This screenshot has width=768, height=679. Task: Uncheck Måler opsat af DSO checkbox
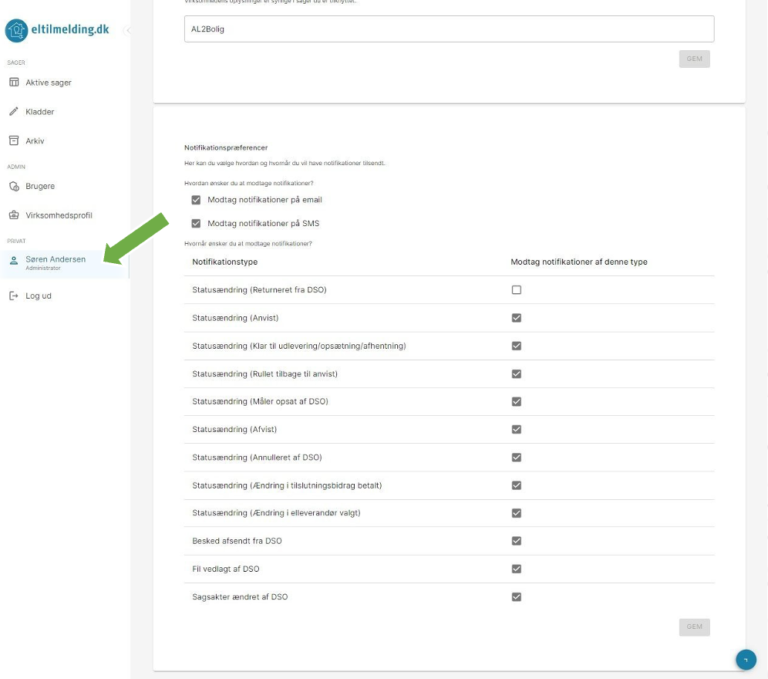(516, 402)
